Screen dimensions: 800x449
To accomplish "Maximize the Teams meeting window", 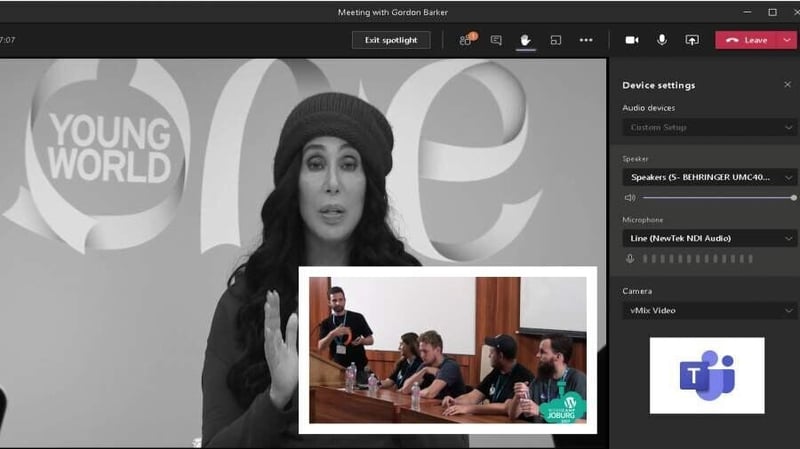I will coord(772,12).
